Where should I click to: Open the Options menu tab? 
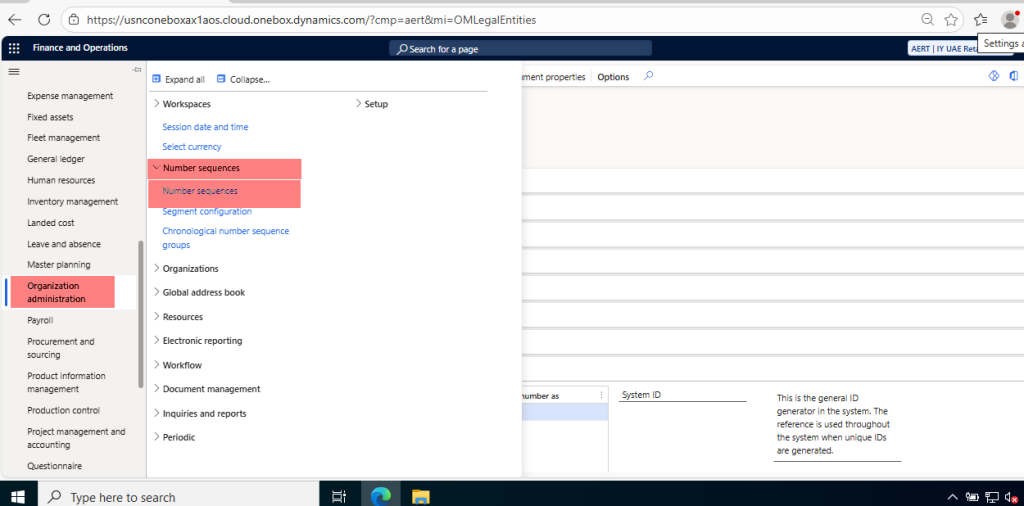[613, 77]
